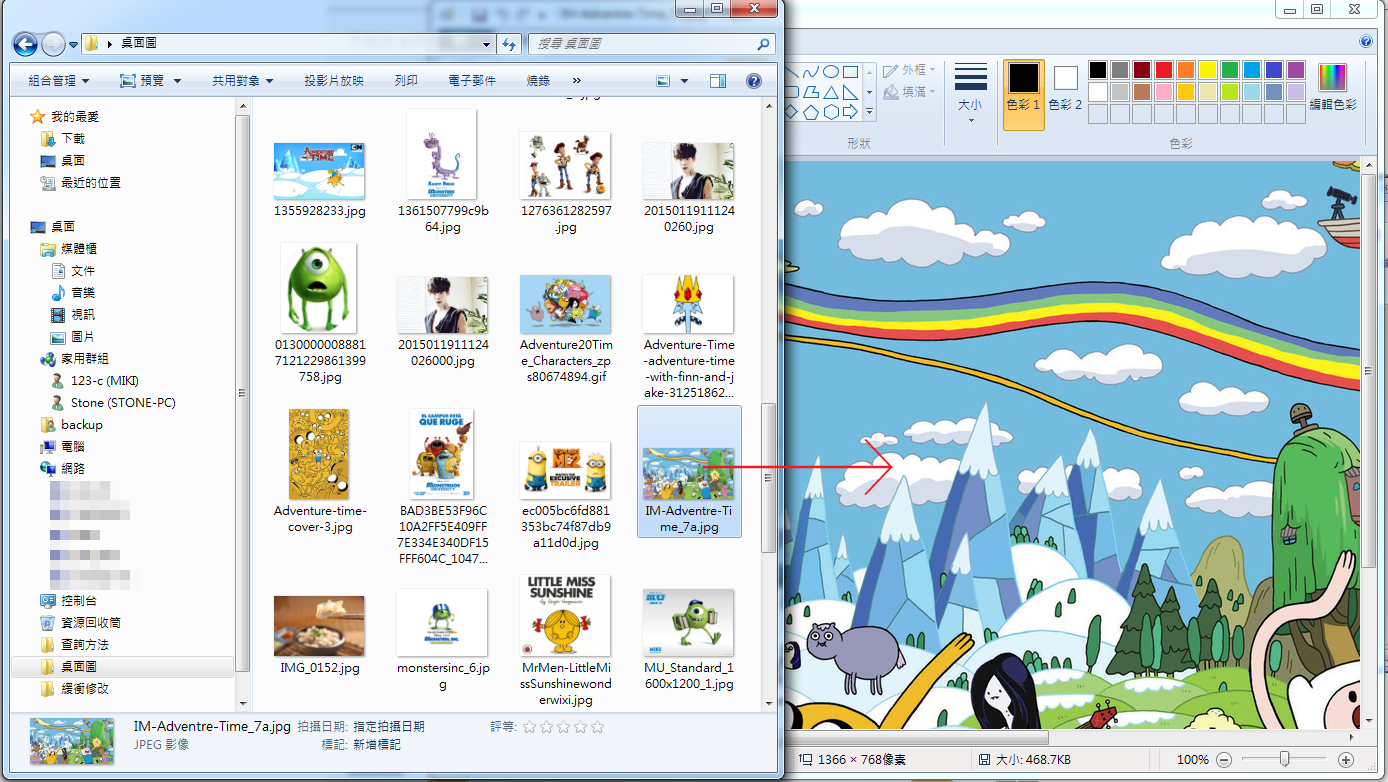Open Paint help icon in the ribbon corner
1388x782 pixels.
pyautogui.click(x=1366, y=42)
